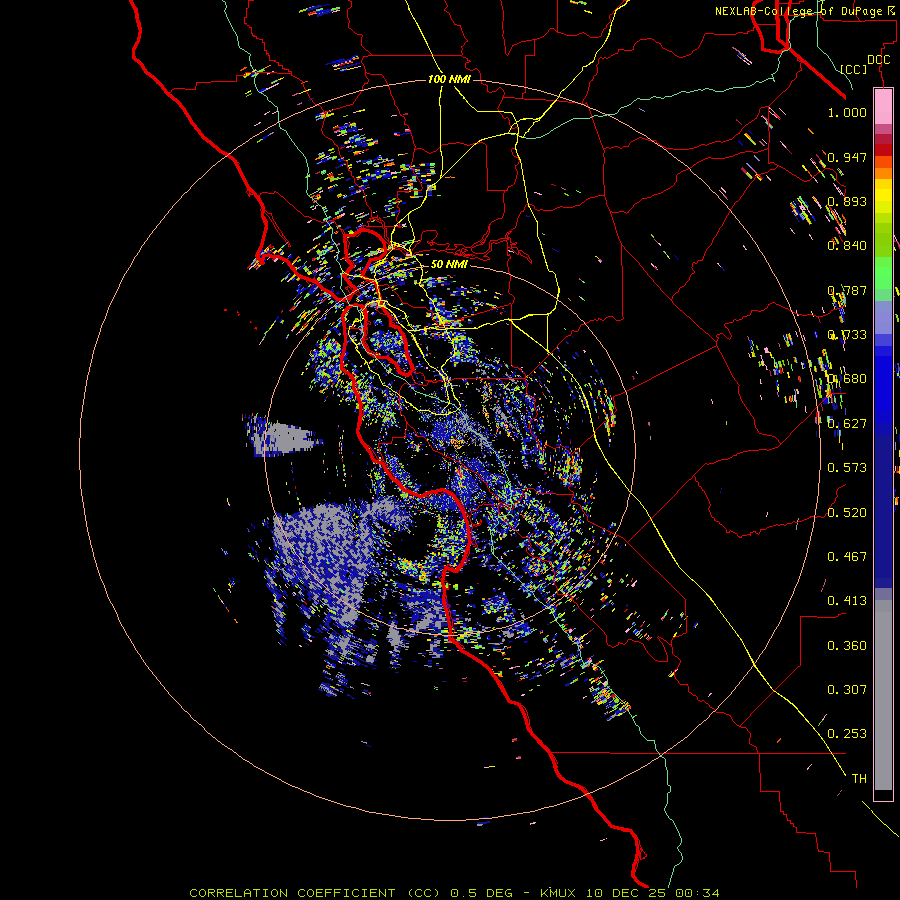Click the 0.893 scale value

coord(847,201)
